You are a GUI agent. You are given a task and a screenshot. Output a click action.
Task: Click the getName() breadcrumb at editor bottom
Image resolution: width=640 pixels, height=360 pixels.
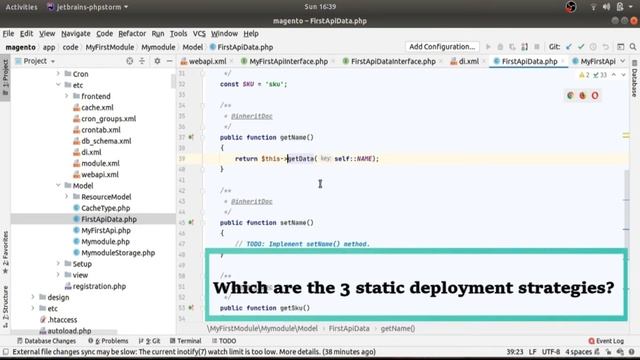(398, 328)
